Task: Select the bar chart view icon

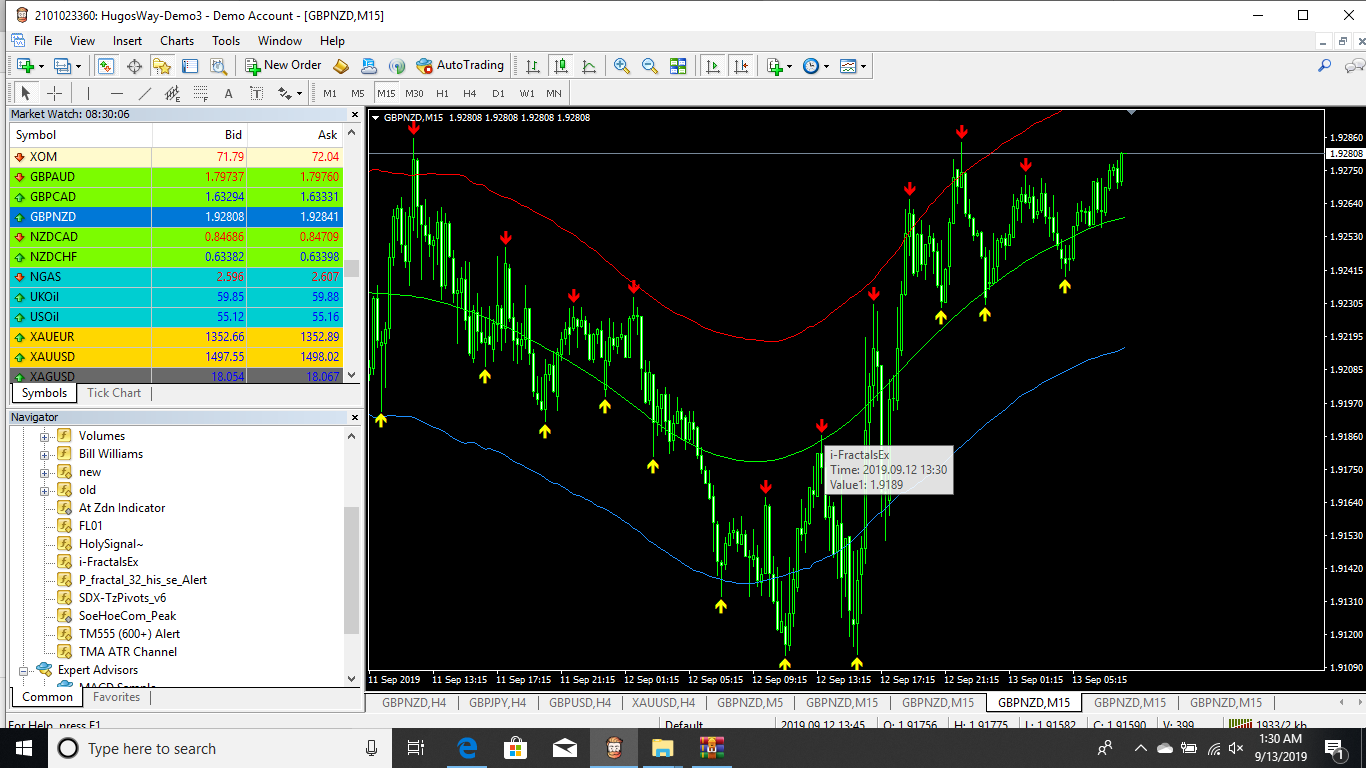Action: 533,66
